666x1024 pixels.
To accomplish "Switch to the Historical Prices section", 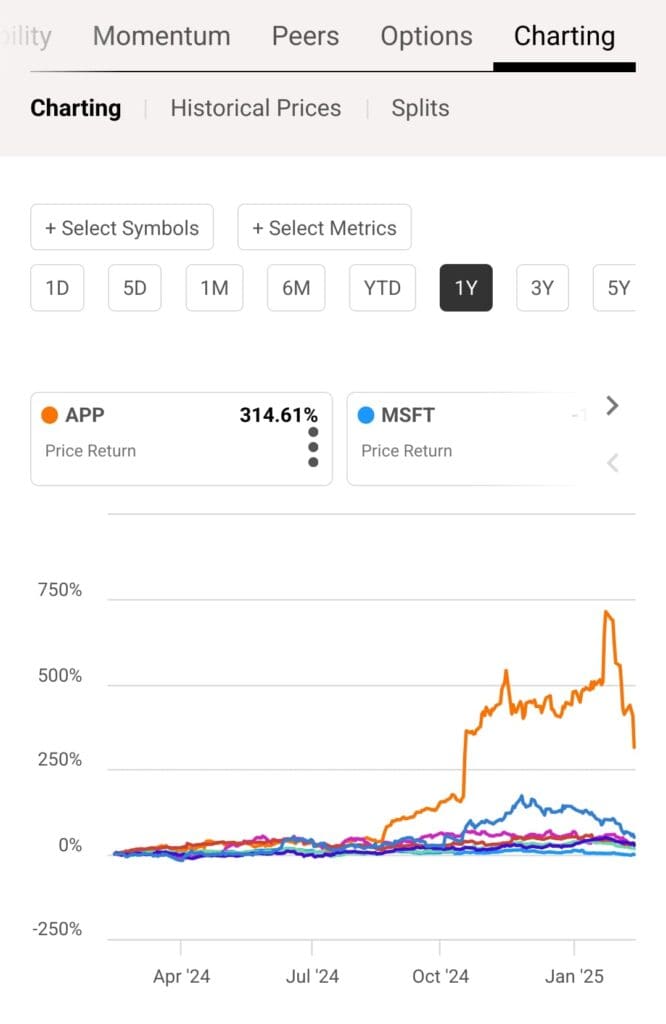I will [255, 108].
